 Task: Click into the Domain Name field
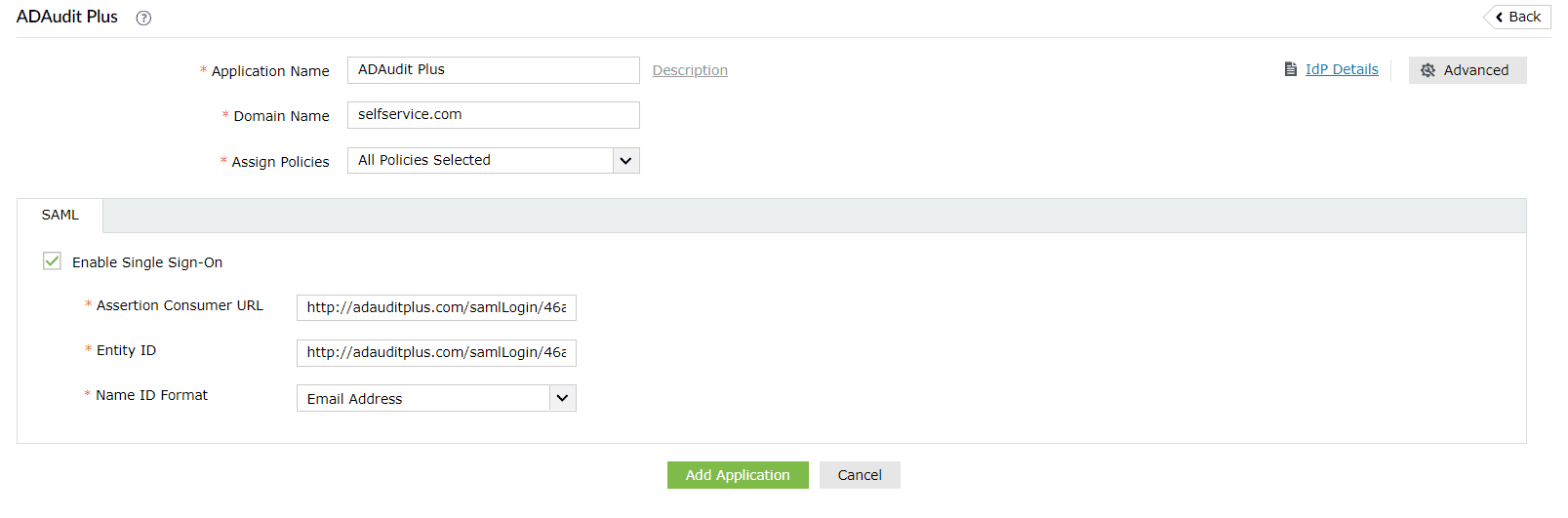click(493, 115)
